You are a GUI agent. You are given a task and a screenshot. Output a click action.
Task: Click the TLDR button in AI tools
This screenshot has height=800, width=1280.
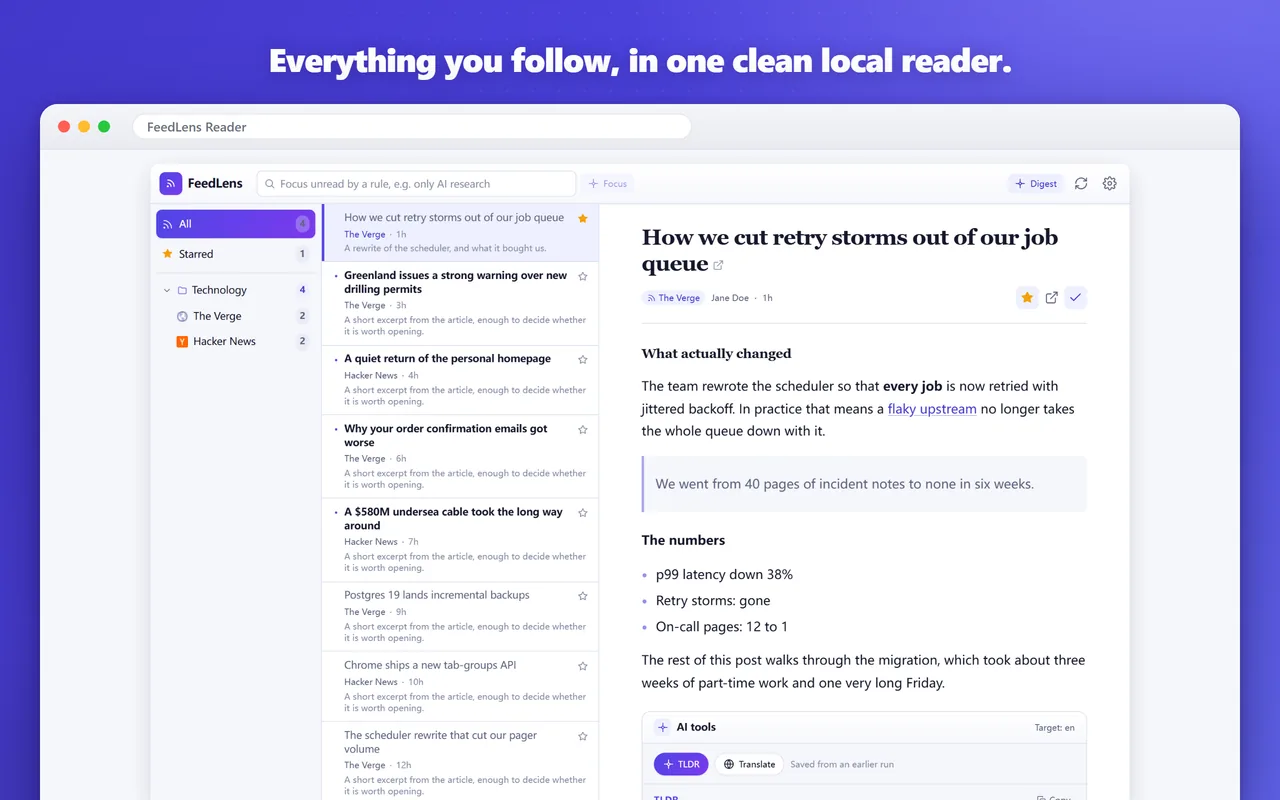(x=681, y=764)
